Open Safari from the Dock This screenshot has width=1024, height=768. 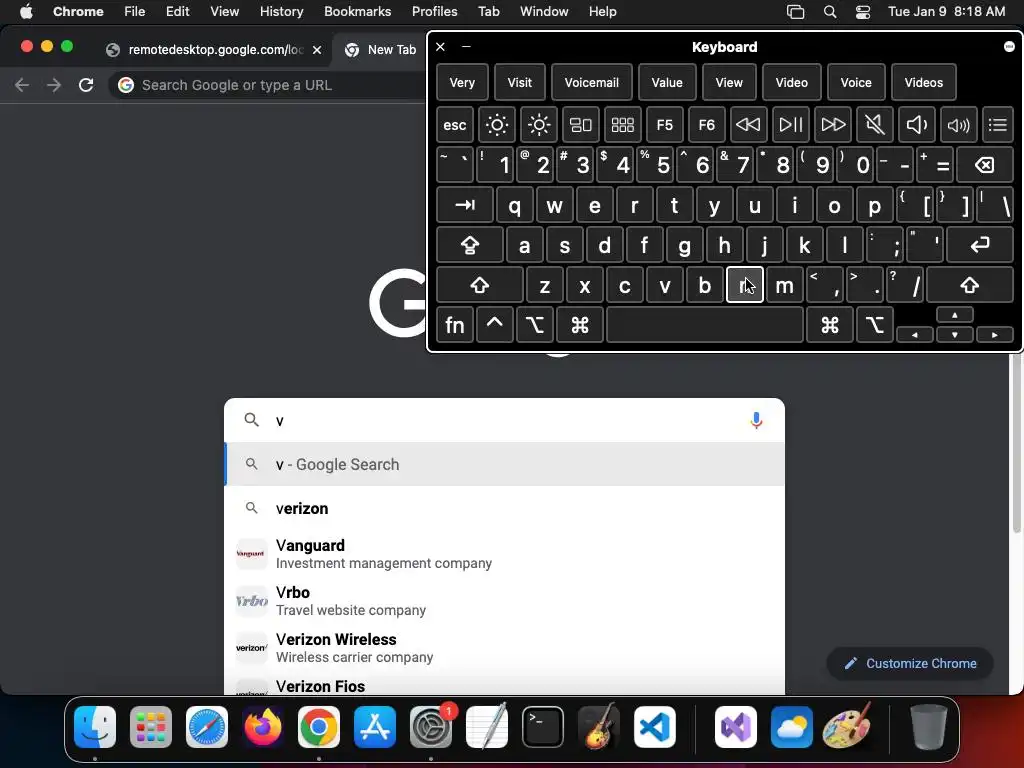[x=207, y=727]
